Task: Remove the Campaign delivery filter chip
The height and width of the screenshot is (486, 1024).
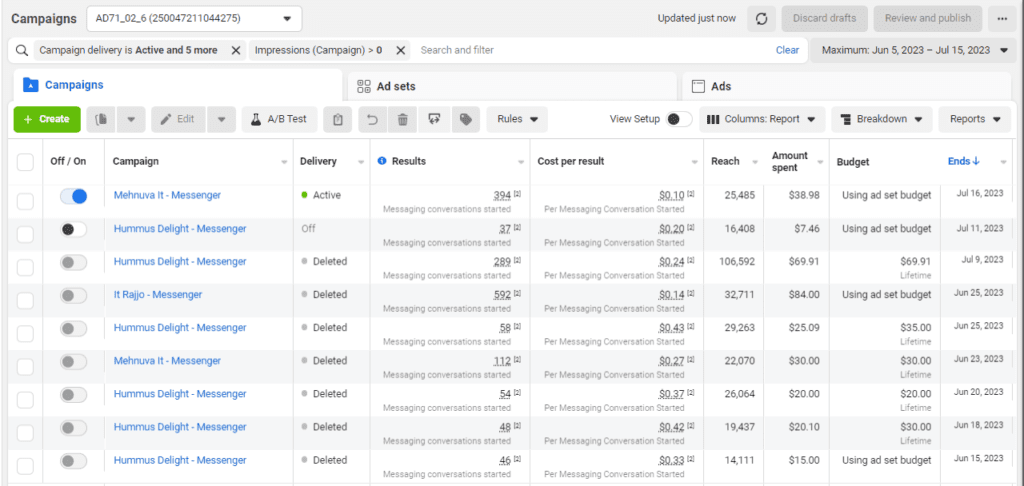Action: (236, 50)
